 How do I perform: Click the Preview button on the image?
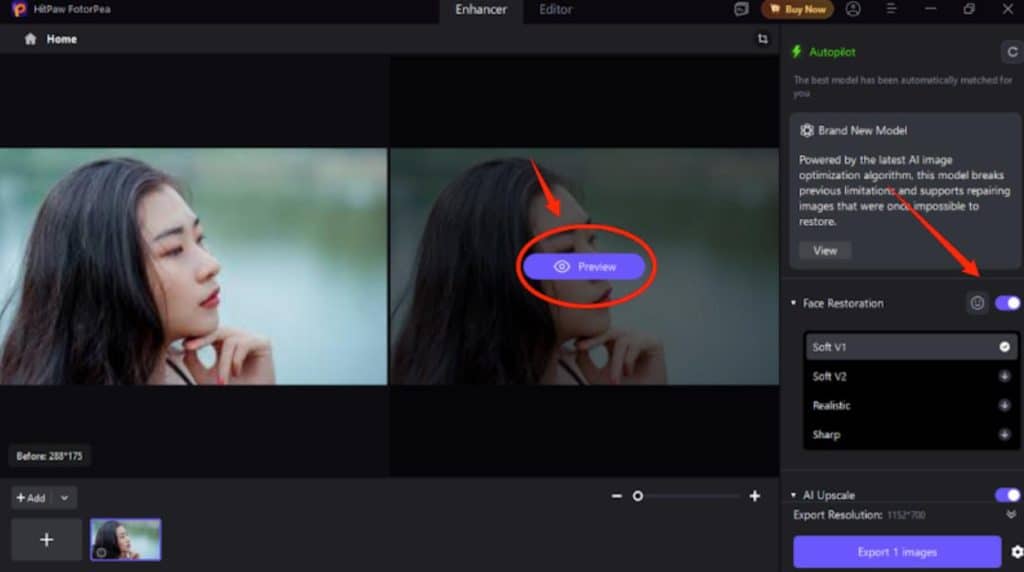[x=584, y=266]
